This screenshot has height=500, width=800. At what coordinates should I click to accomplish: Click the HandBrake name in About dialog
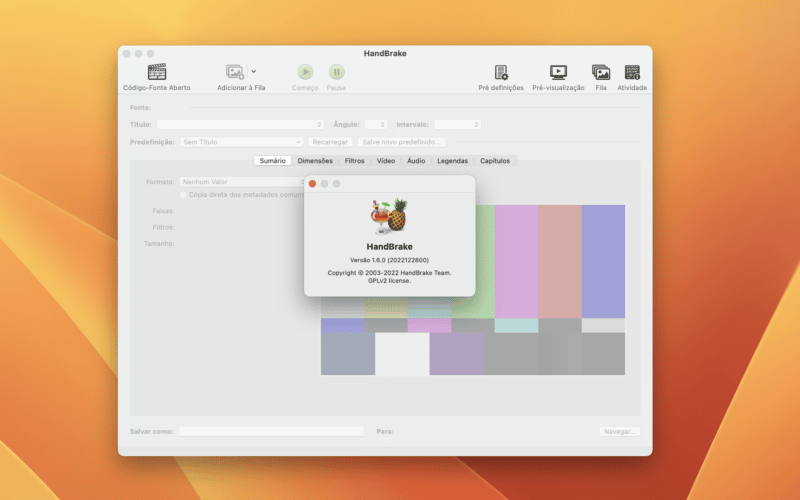click(x=389, y=246)
